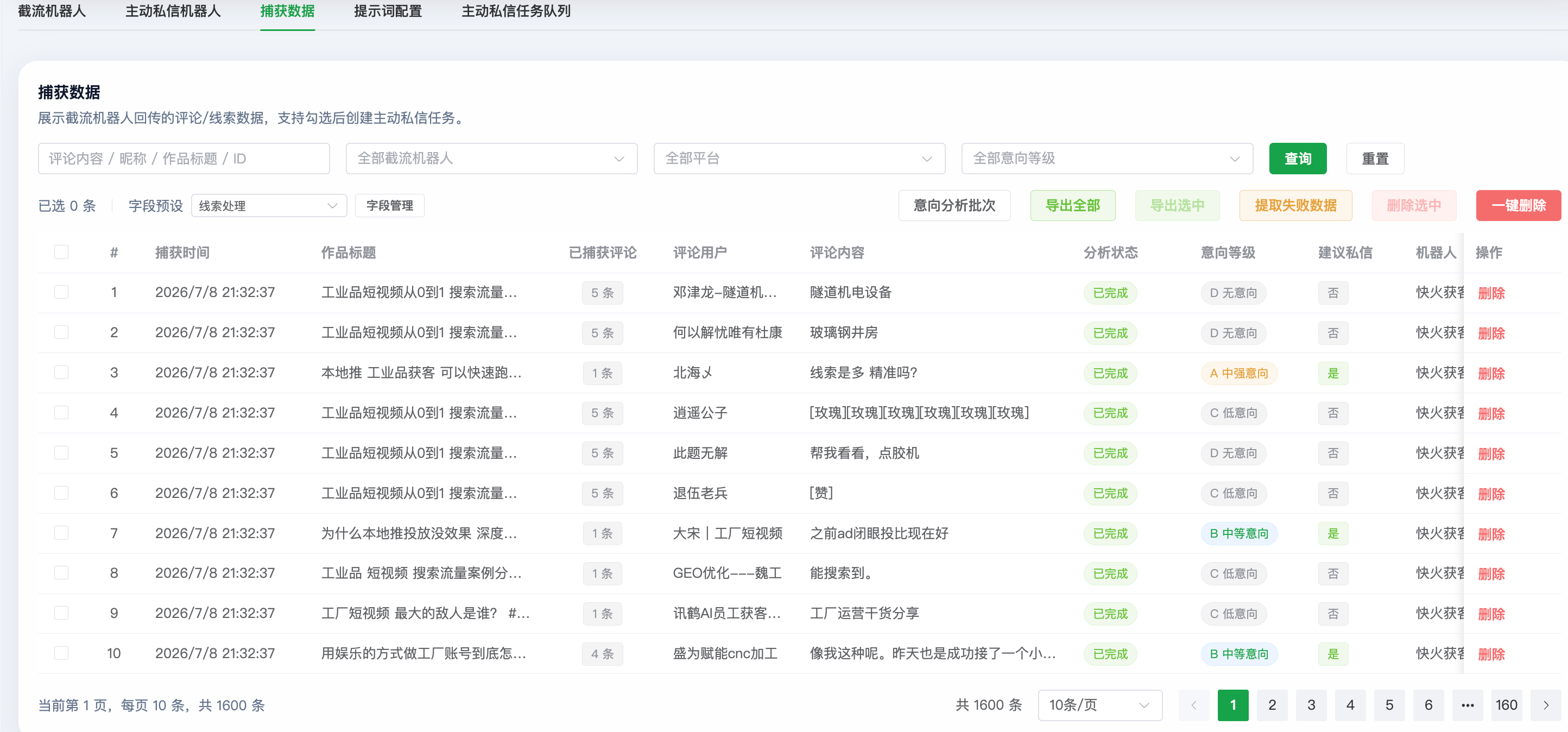1568x732 pixels.
Task: Click user GEO优化---魏工
Action: pos(728,573)
